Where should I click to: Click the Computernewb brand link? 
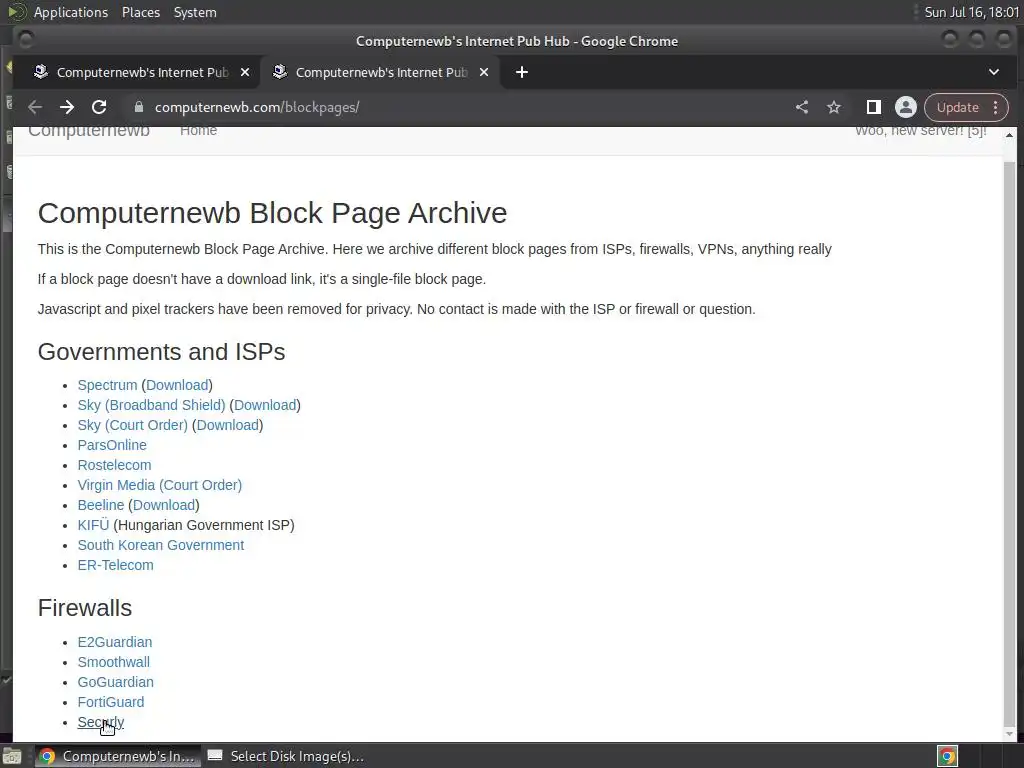click(x=89, y=131)
